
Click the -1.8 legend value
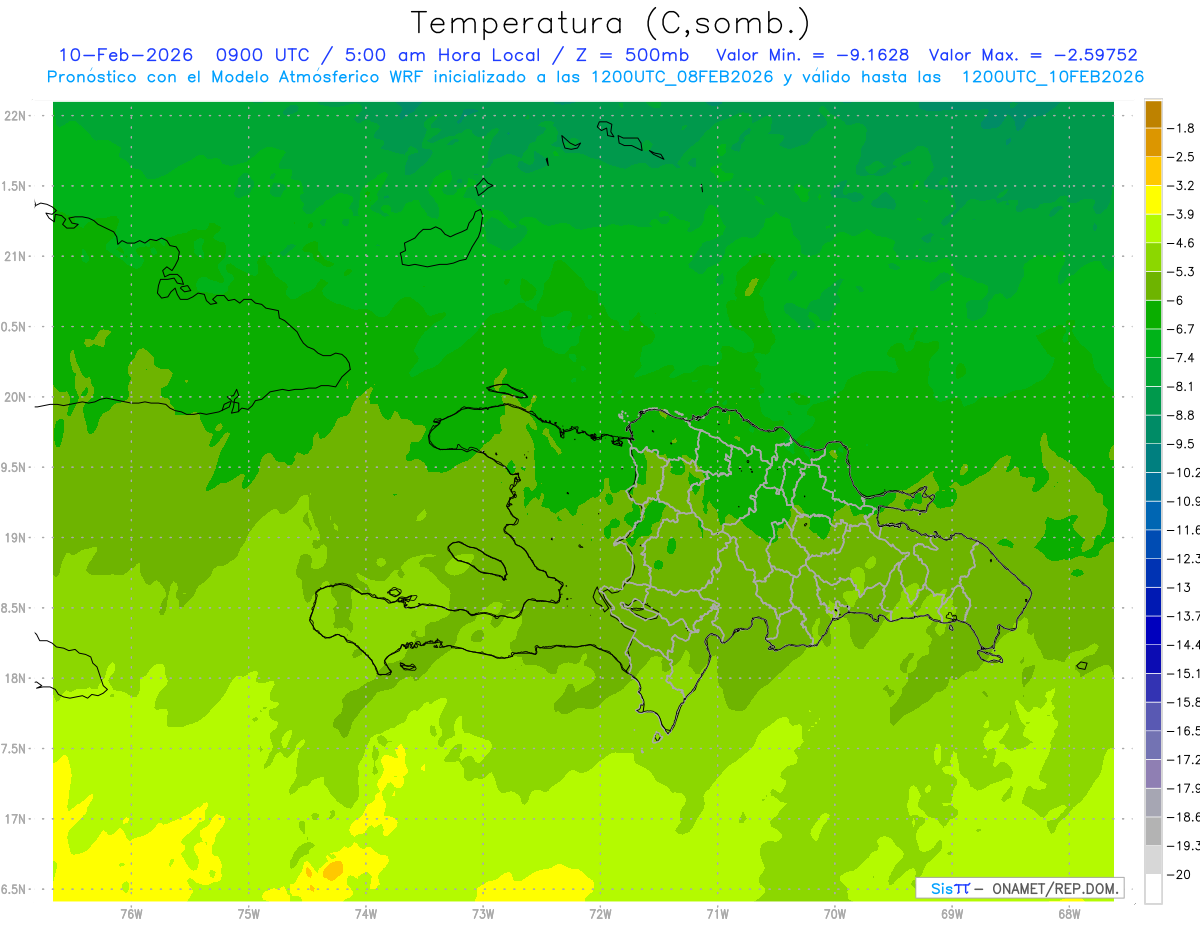pos(1181,128)
